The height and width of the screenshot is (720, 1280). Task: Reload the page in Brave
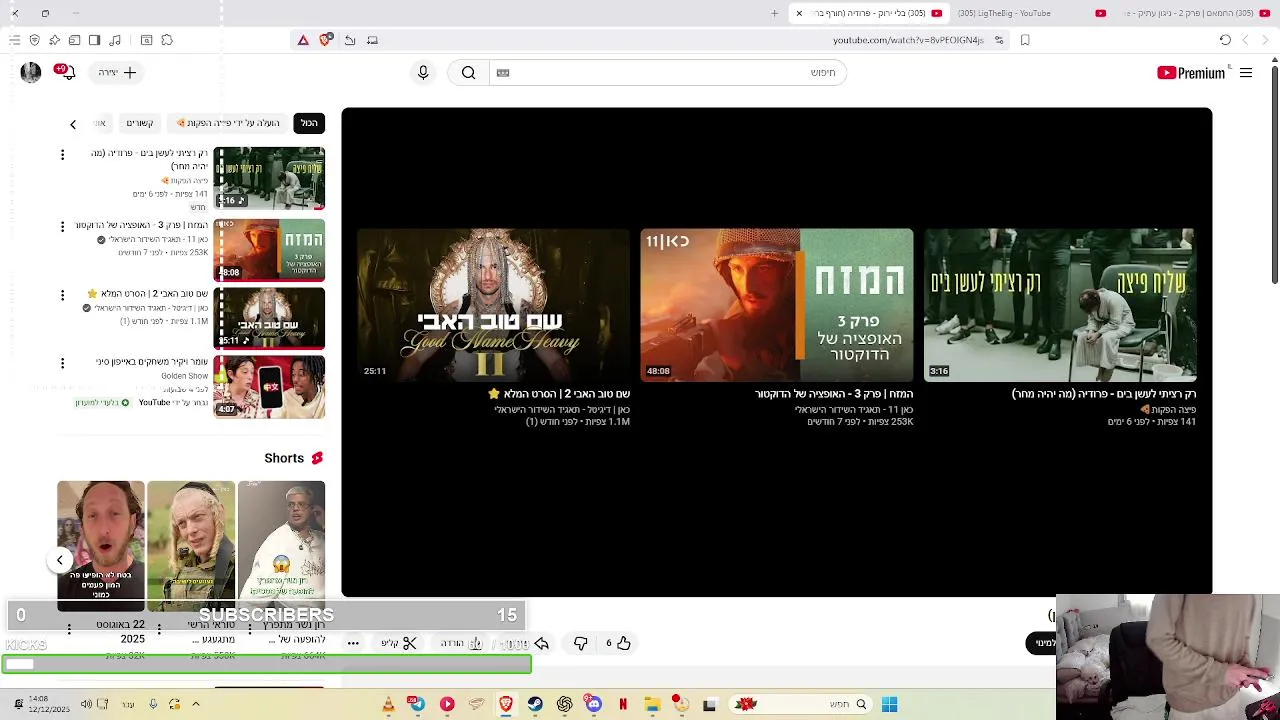pos(1225,40)
